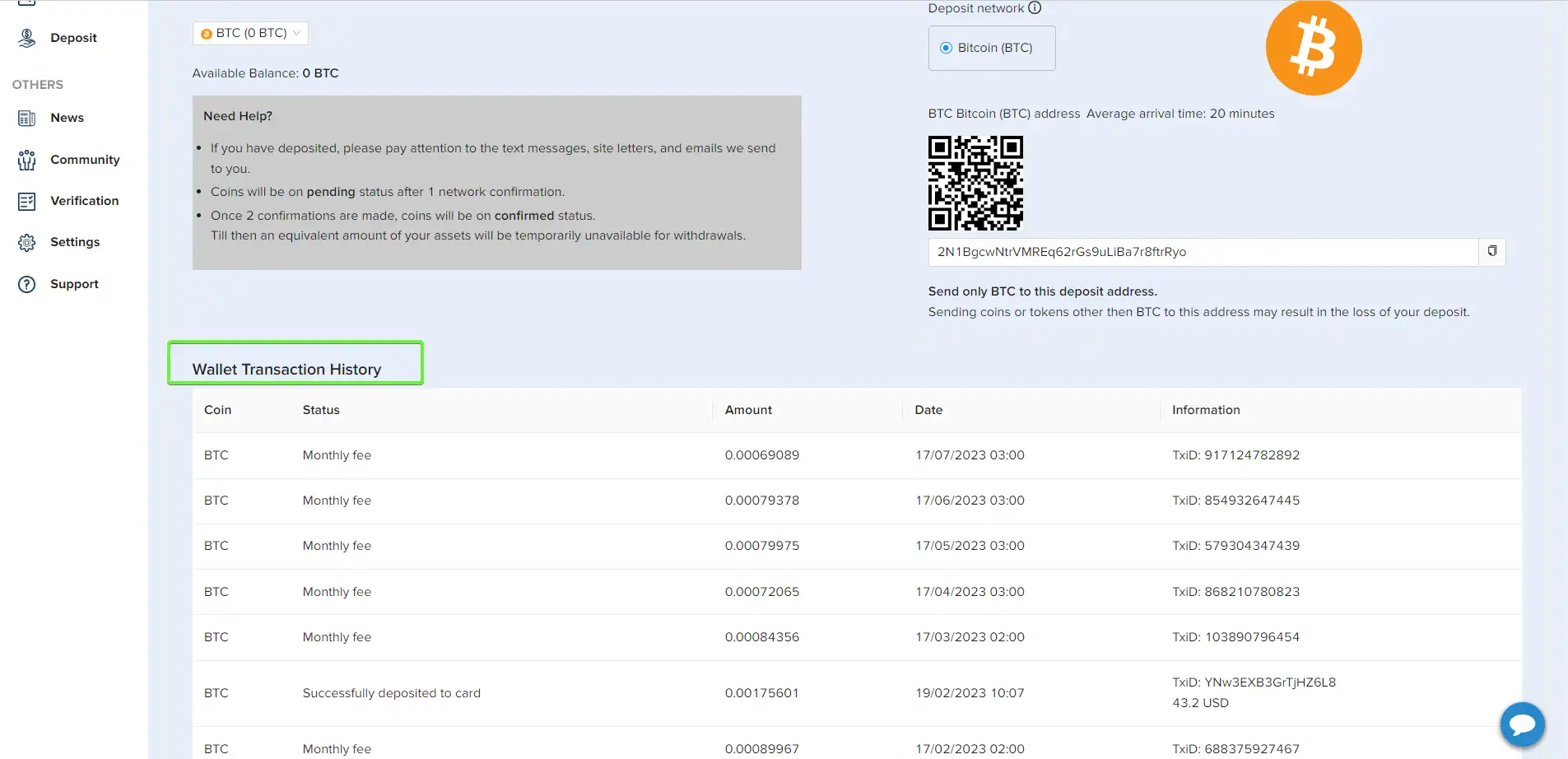1568x759 pixels.
Task: Click TxiD: 868210780823
Action: pyautogui.click(x=1236, y=592)
